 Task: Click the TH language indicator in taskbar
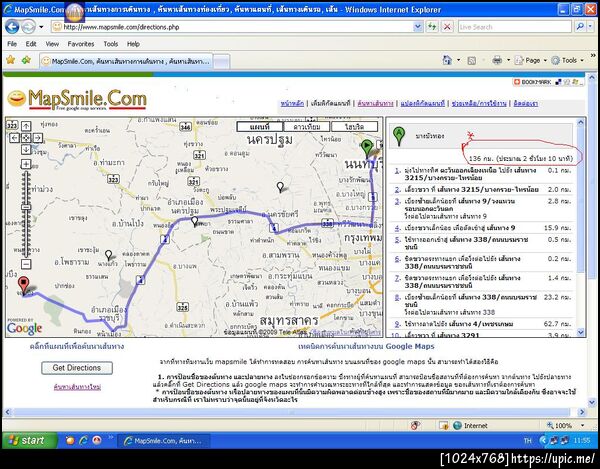528,441
